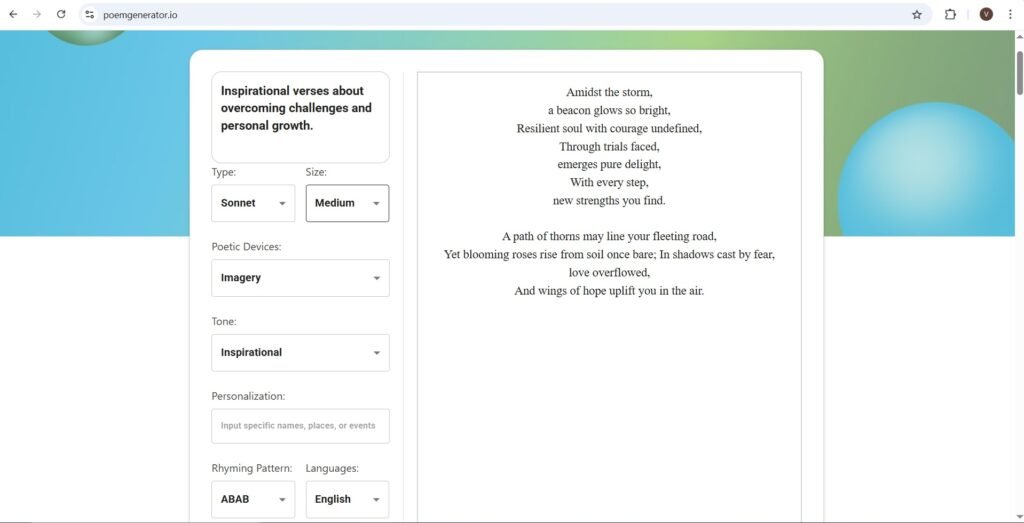Click the browser forward arrow
The image size is (1024, 523).
pos(37,14)
